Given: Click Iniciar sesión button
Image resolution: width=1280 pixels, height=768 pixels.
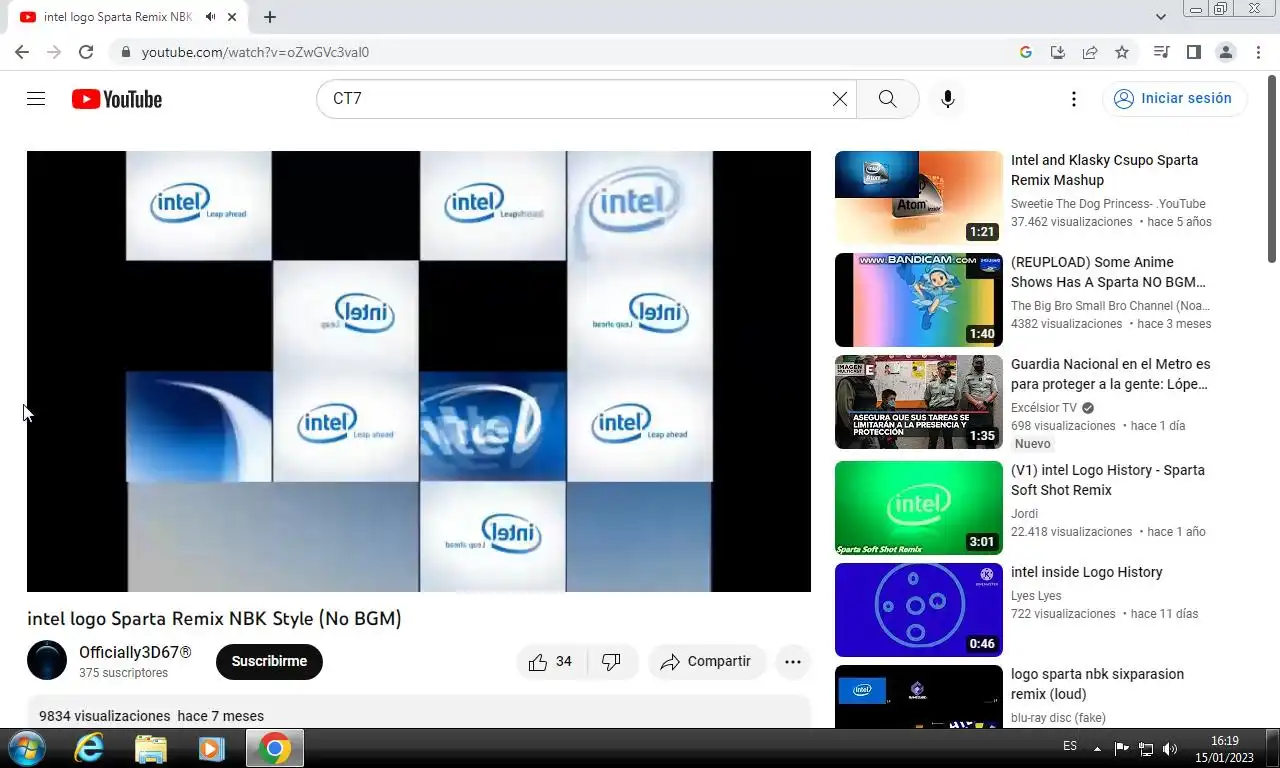Looking at the screenshot, I should tap(1174, 99).
